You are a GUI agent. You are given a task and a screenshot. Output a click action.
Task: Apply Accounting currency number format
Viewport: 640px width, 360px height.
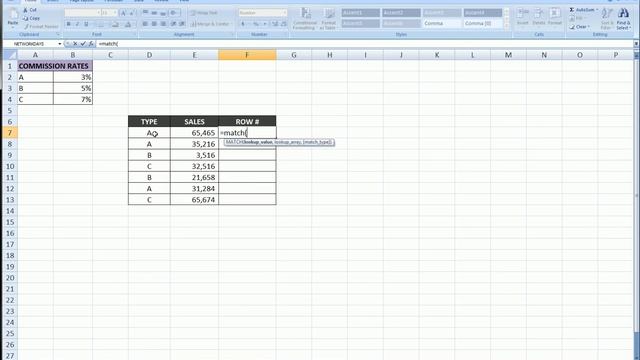click(x=244, y=24)
